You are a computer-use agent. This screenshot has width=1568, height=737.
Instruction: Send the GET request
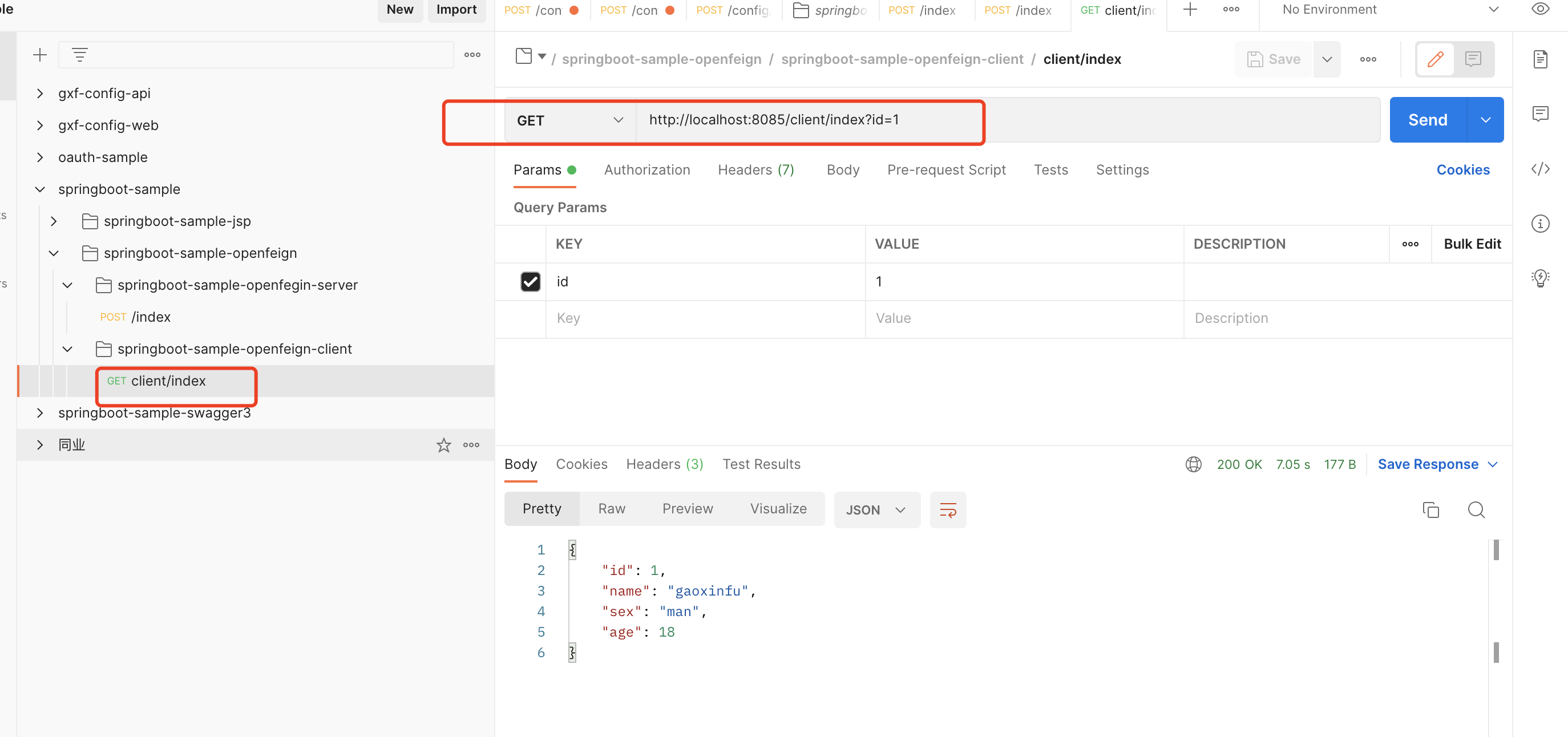pyautogui.click(x=1427, y=119)
